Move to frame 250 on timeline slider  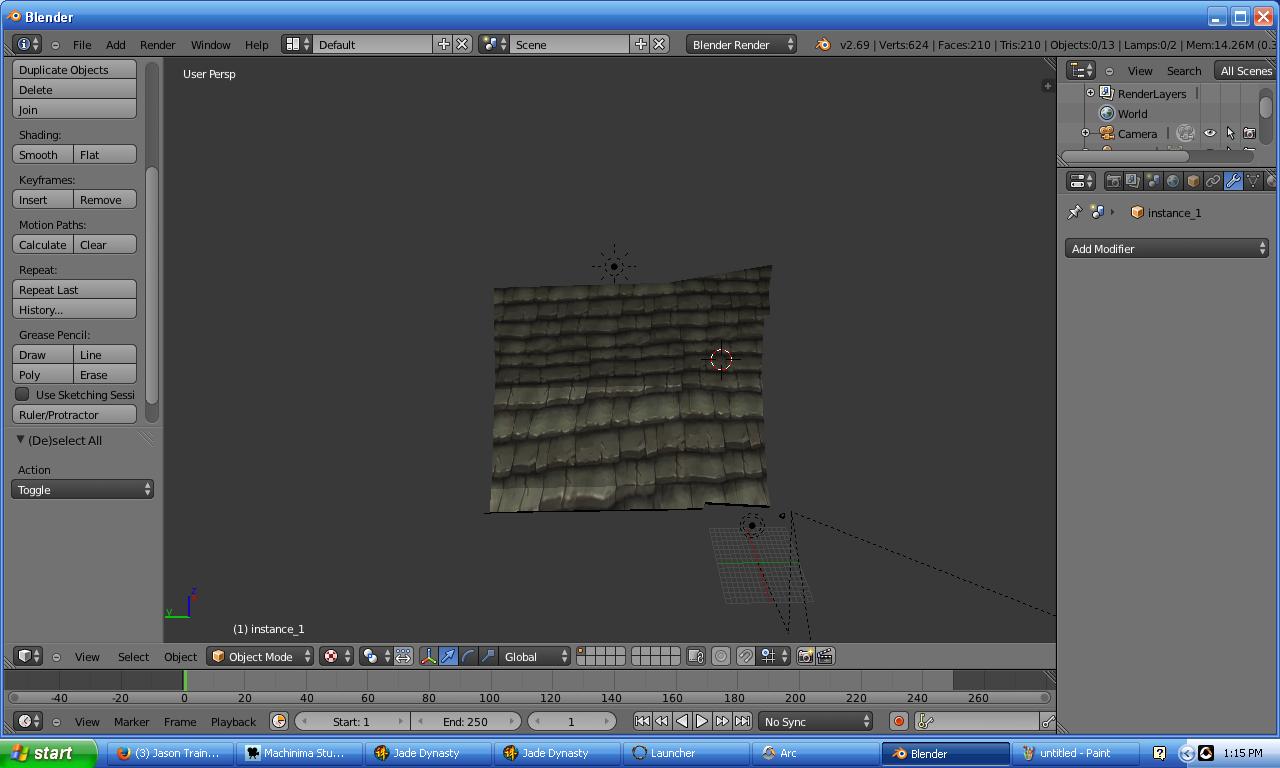947,697
